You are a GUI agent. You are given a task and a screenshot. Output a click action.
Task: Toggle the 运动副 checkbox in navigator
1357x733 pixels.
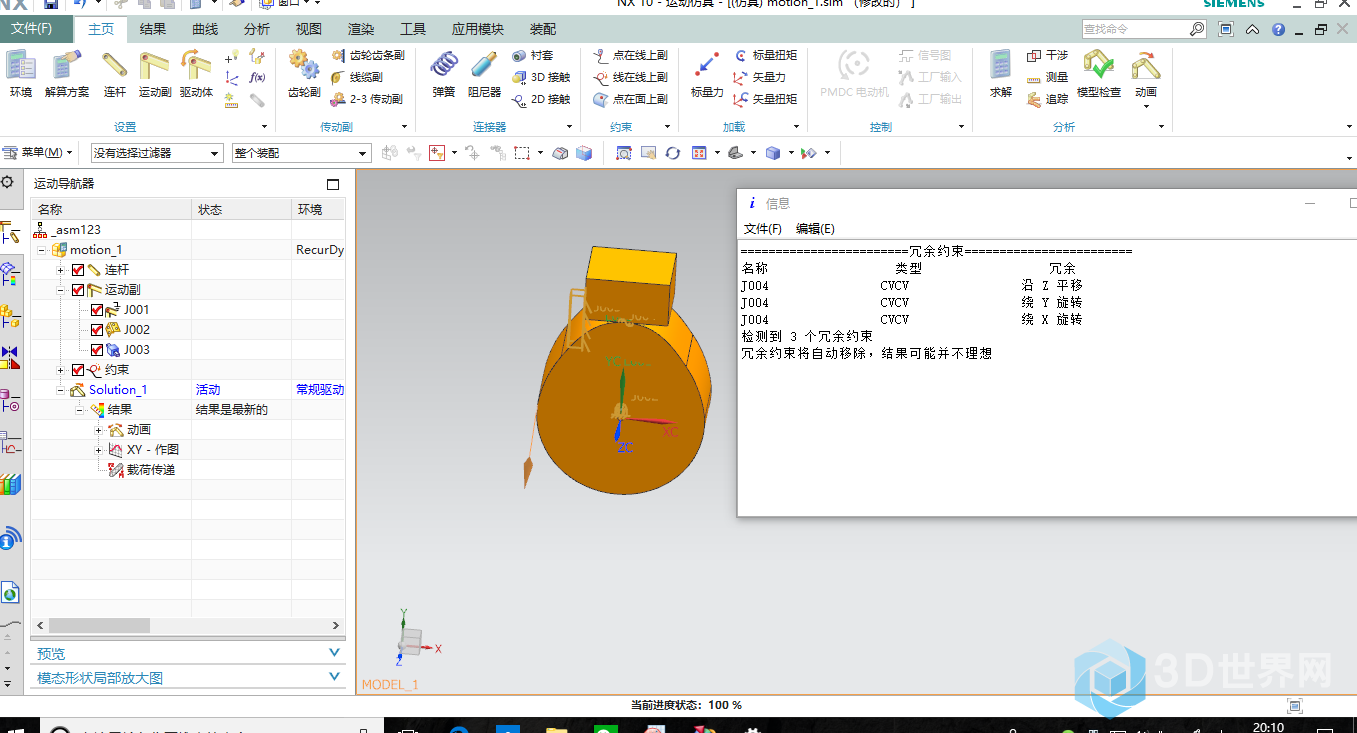[x=78, y=290]
